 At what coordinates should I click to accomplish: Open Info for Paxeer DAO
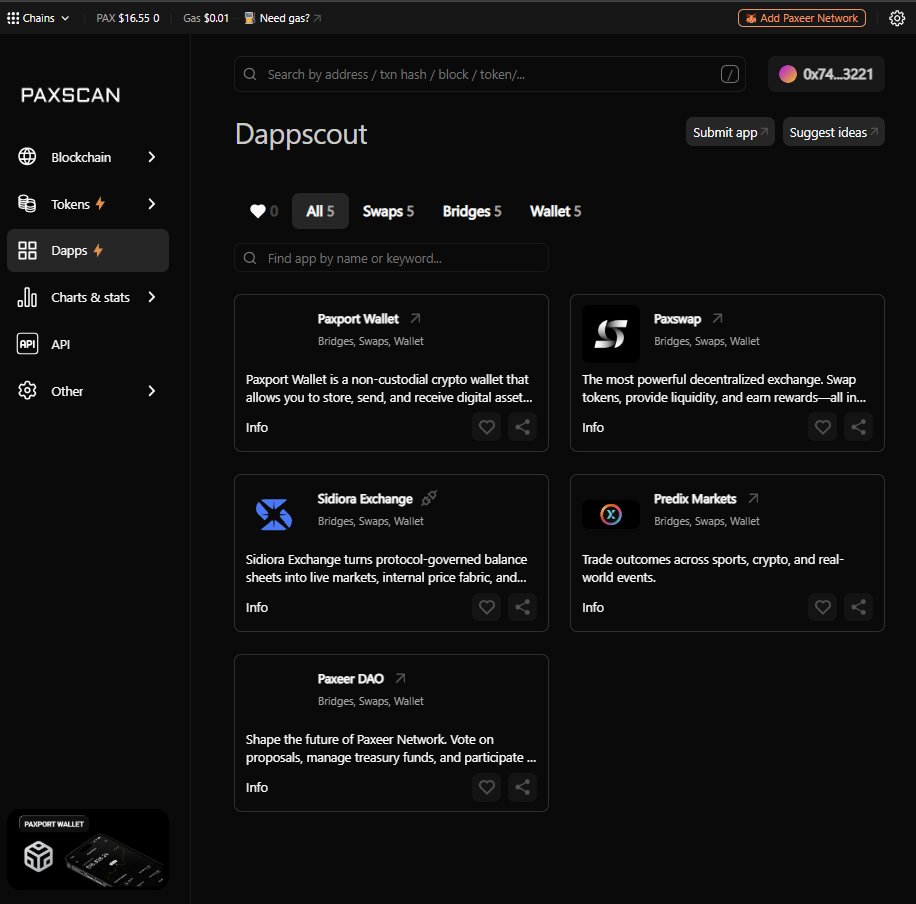click(256, 787)
